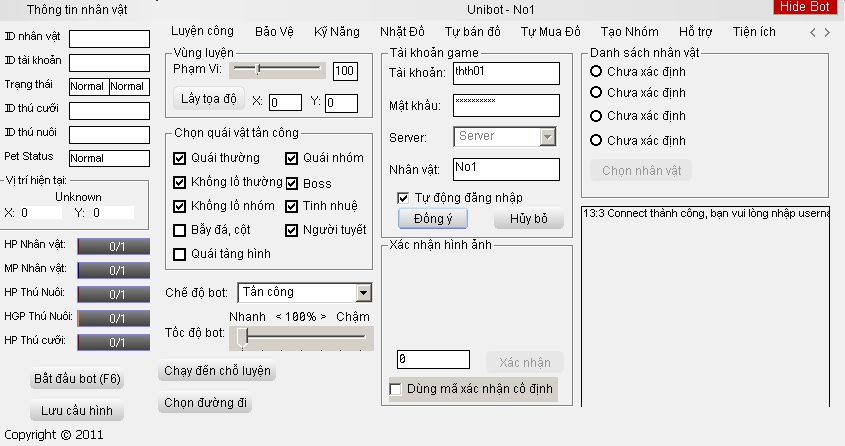Click the Tốc độ bot slider handle
Image resolution: width=845 pixels, height=446 pixels.
pyautogui.click(x=243, y=338)
